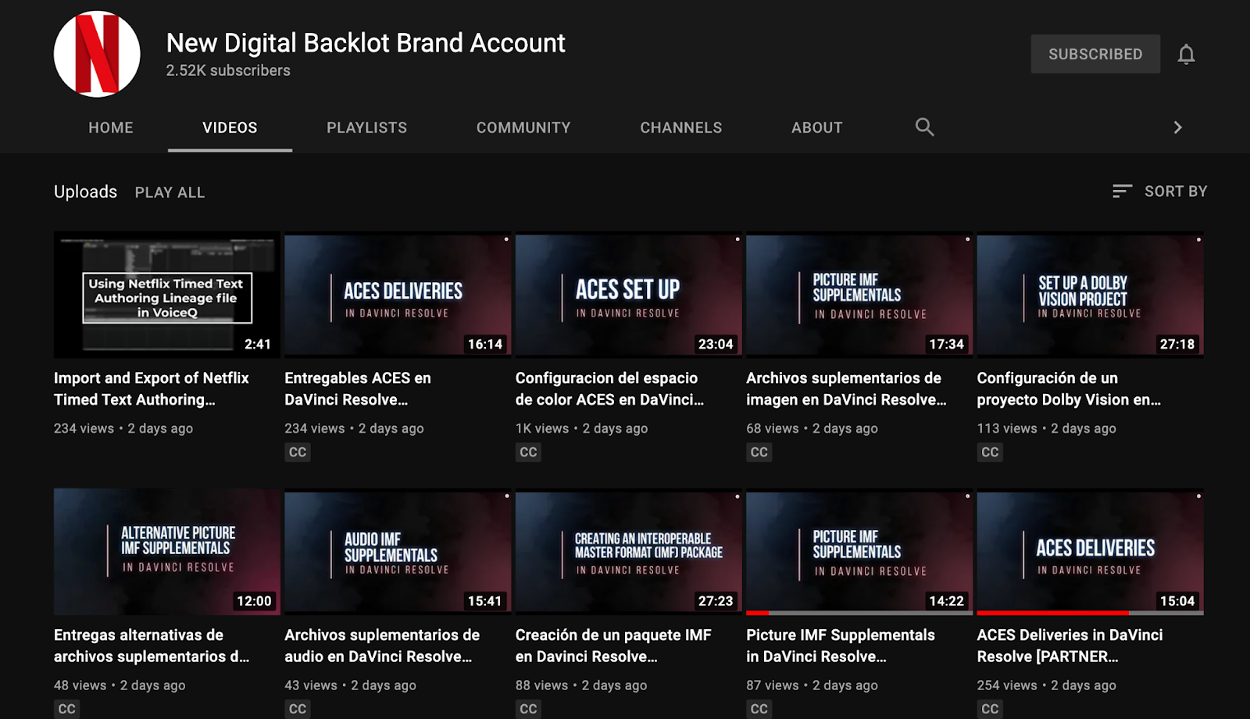Image resolution: width=1250 pixels, height=720 pixels.
Task: Click title Picture IMF Supplementals in DaVinci Resolve
Action: click(x=841, y=646)
